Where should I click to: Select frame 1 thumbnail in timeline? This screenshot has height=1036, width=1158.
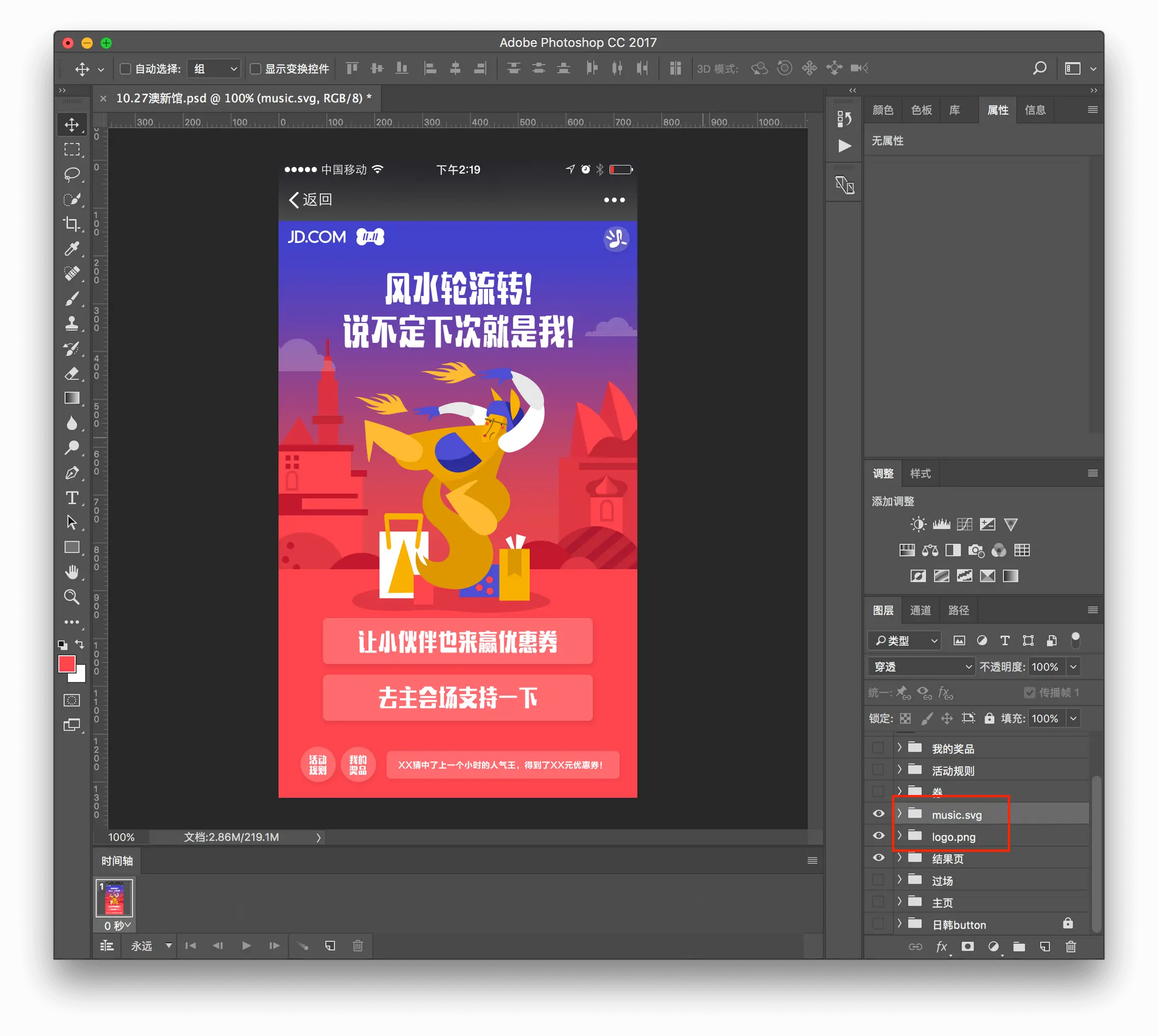114,898
